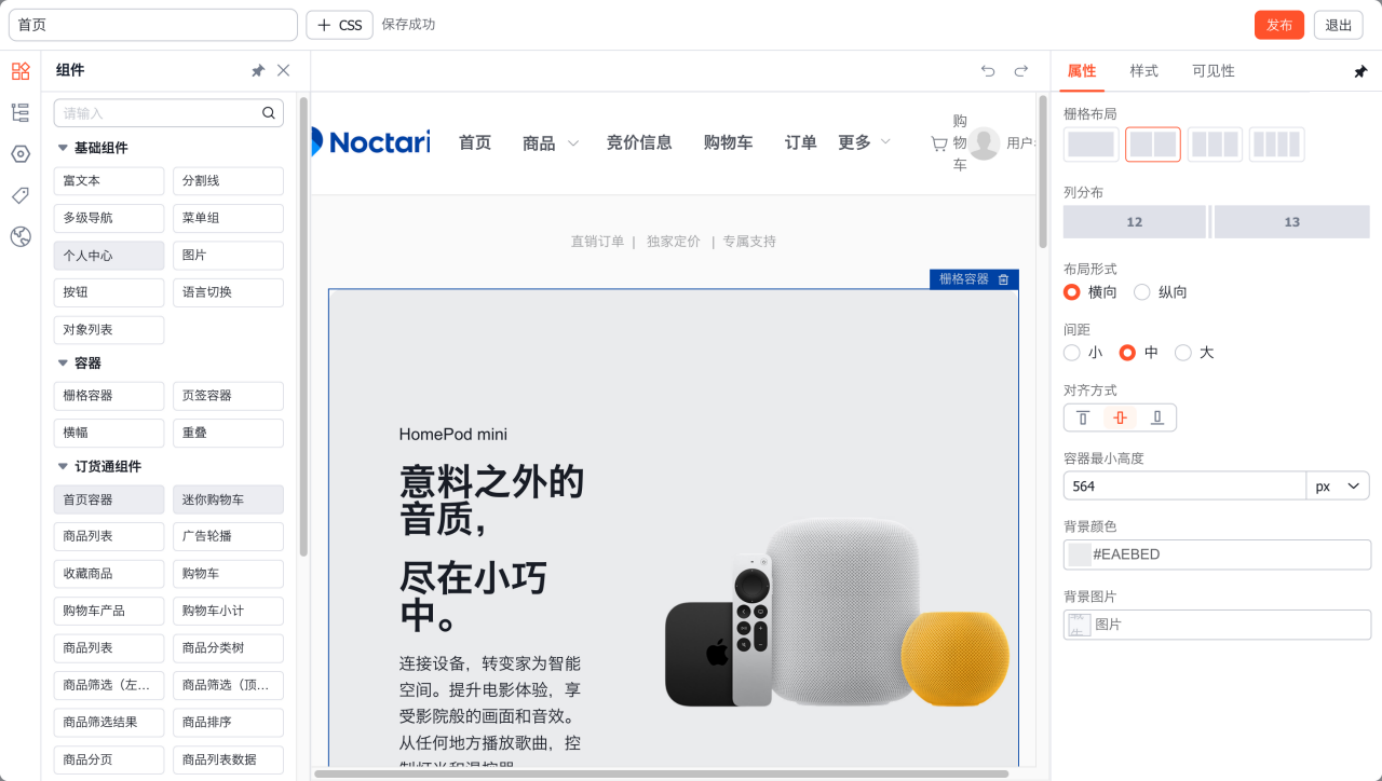
Task: Open the px unit dropdown
Action: point(1338,486)
